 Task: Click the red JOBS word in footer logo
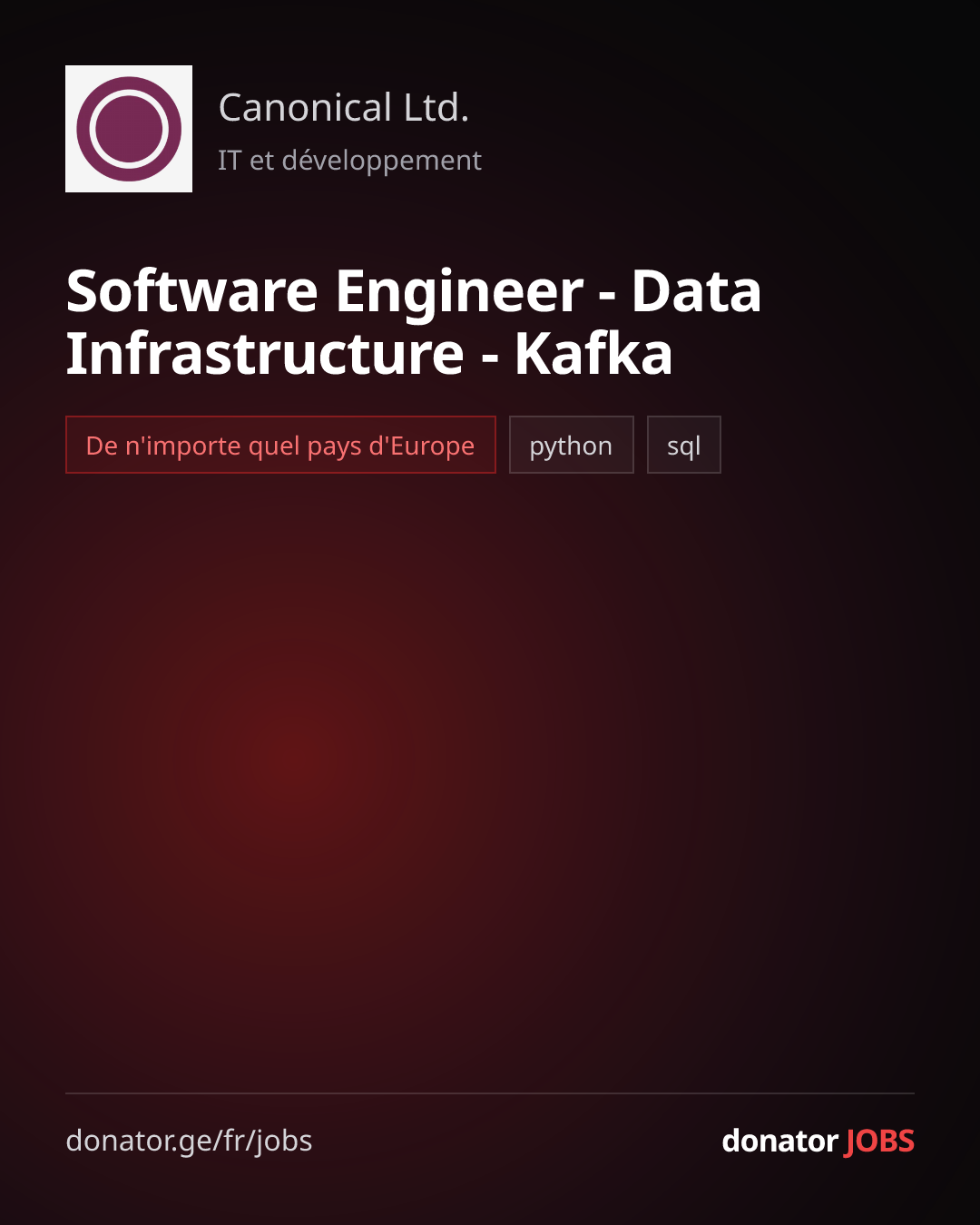tap(879, 1141)
